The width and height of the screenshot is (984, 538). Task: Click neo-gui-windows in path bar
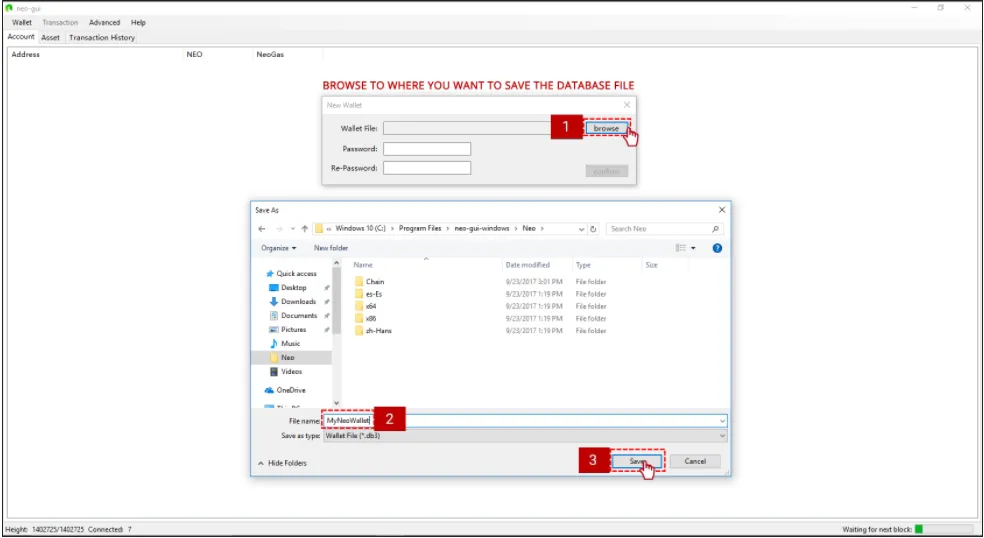[x=482, y=229]
